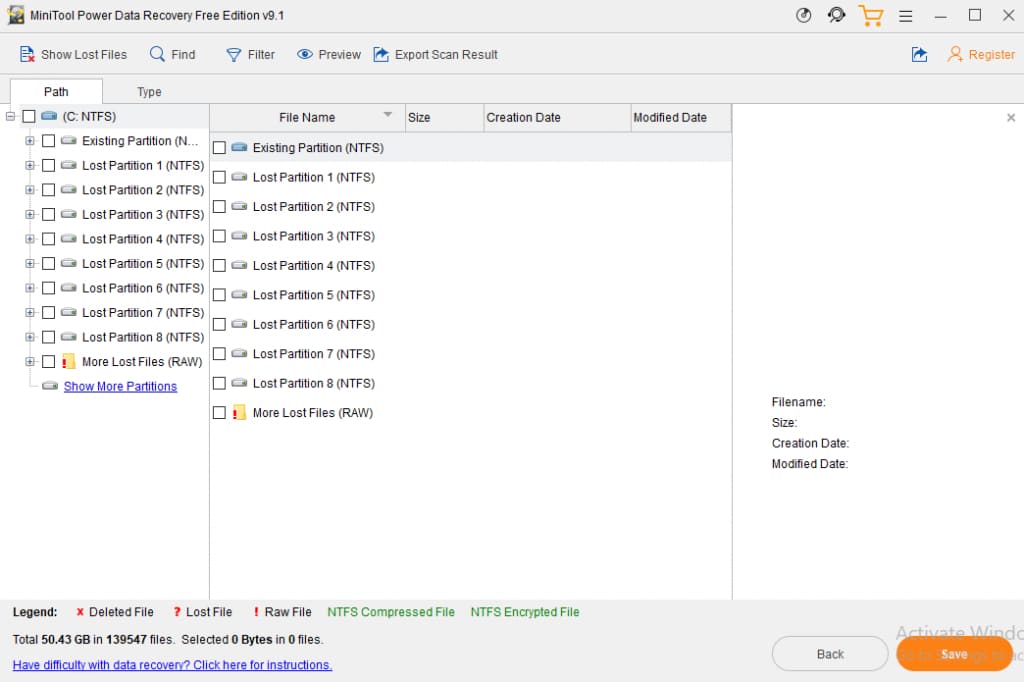The image size is (1024, 682).
Task: Check More Lost Files checkbox in tree
Action: [x=48, y=361]
